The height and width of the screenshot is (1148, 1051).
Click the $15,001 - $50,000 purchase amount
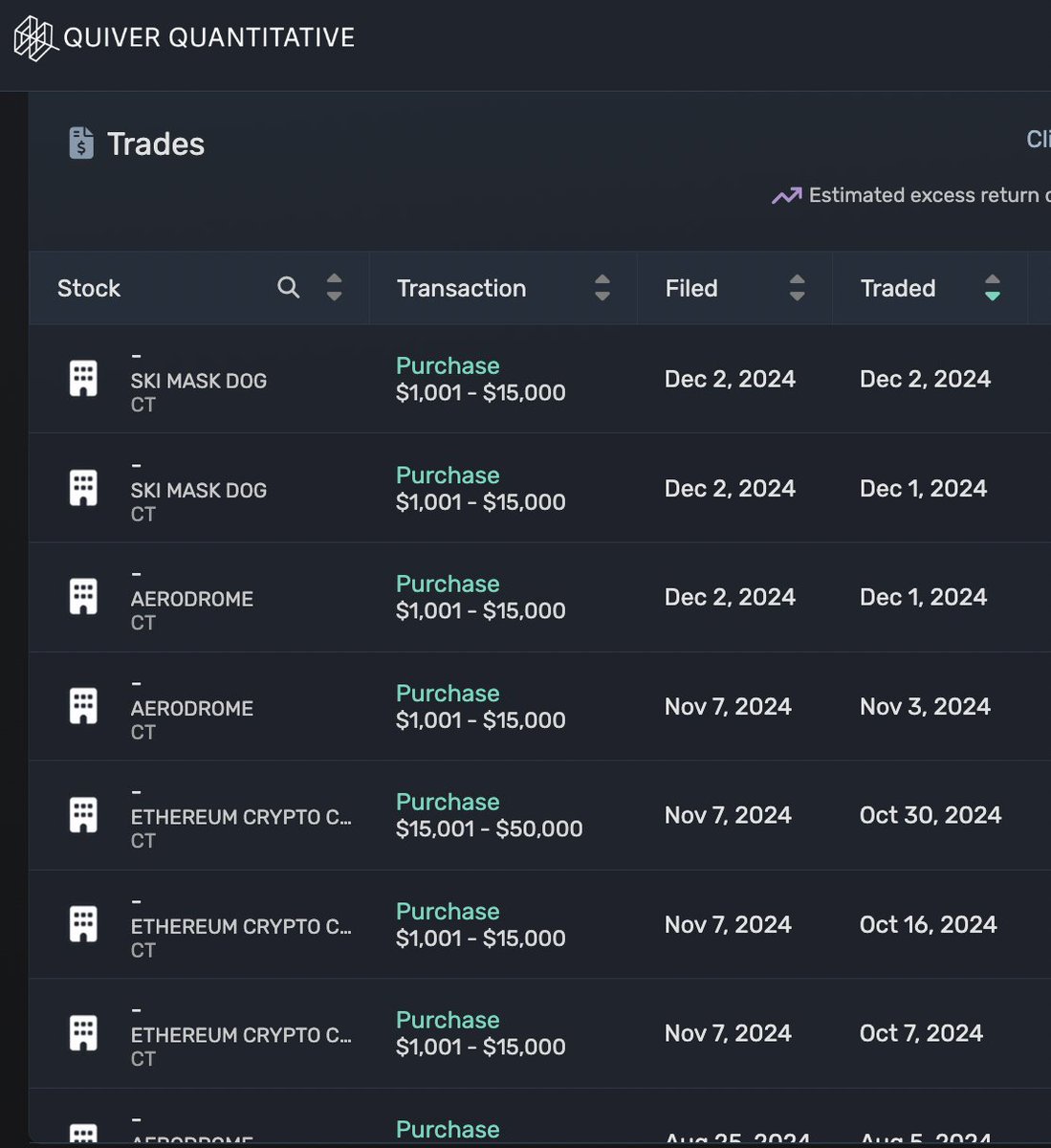tap(490, 828)
